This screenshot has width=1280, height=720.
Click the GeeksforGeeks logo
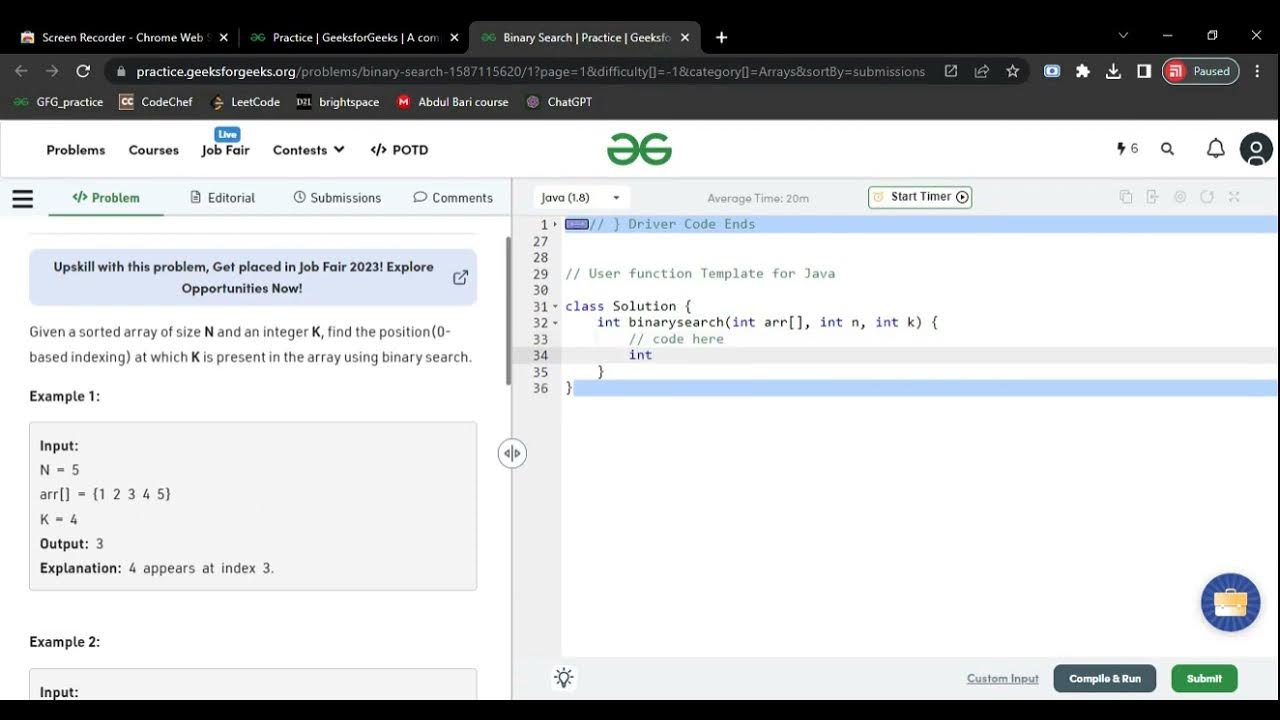639,149
